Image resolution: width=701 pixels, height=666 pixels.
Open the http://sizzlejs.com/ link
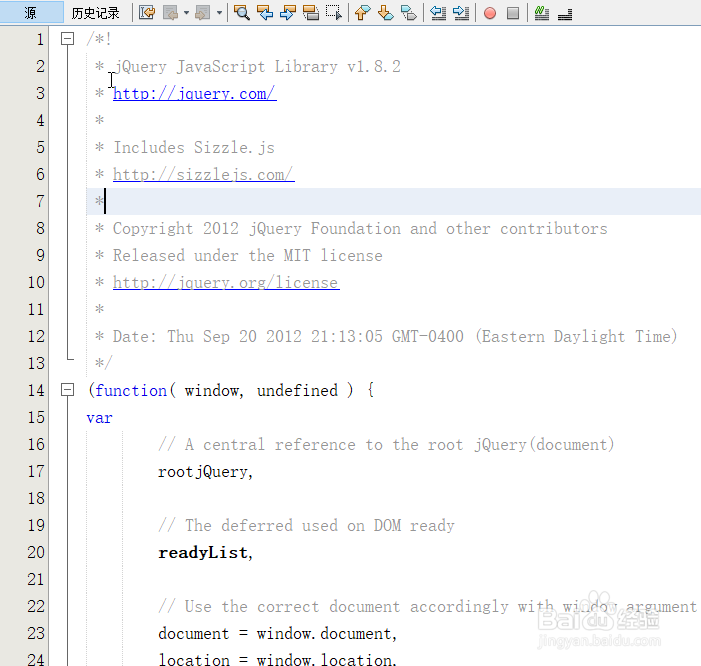(x=203, y=174)
